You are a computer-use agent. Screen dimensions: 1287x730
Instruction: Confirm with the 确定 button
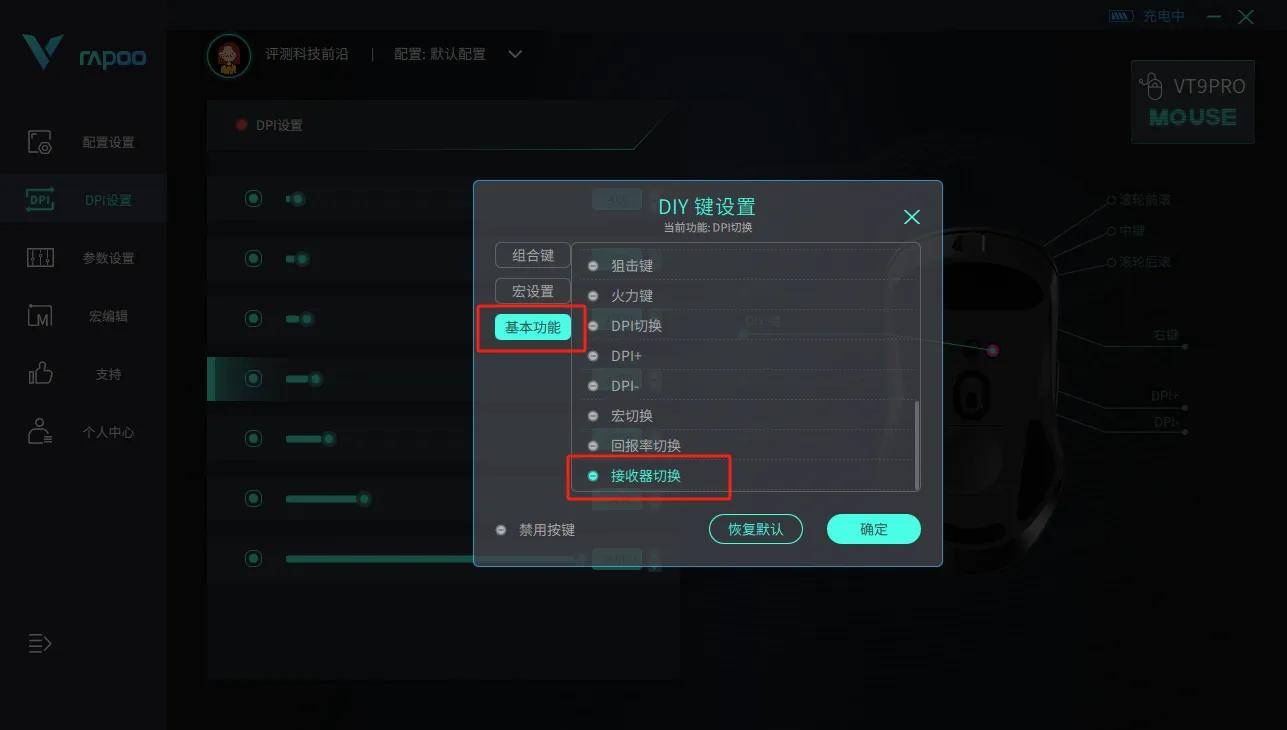[874, 529]
